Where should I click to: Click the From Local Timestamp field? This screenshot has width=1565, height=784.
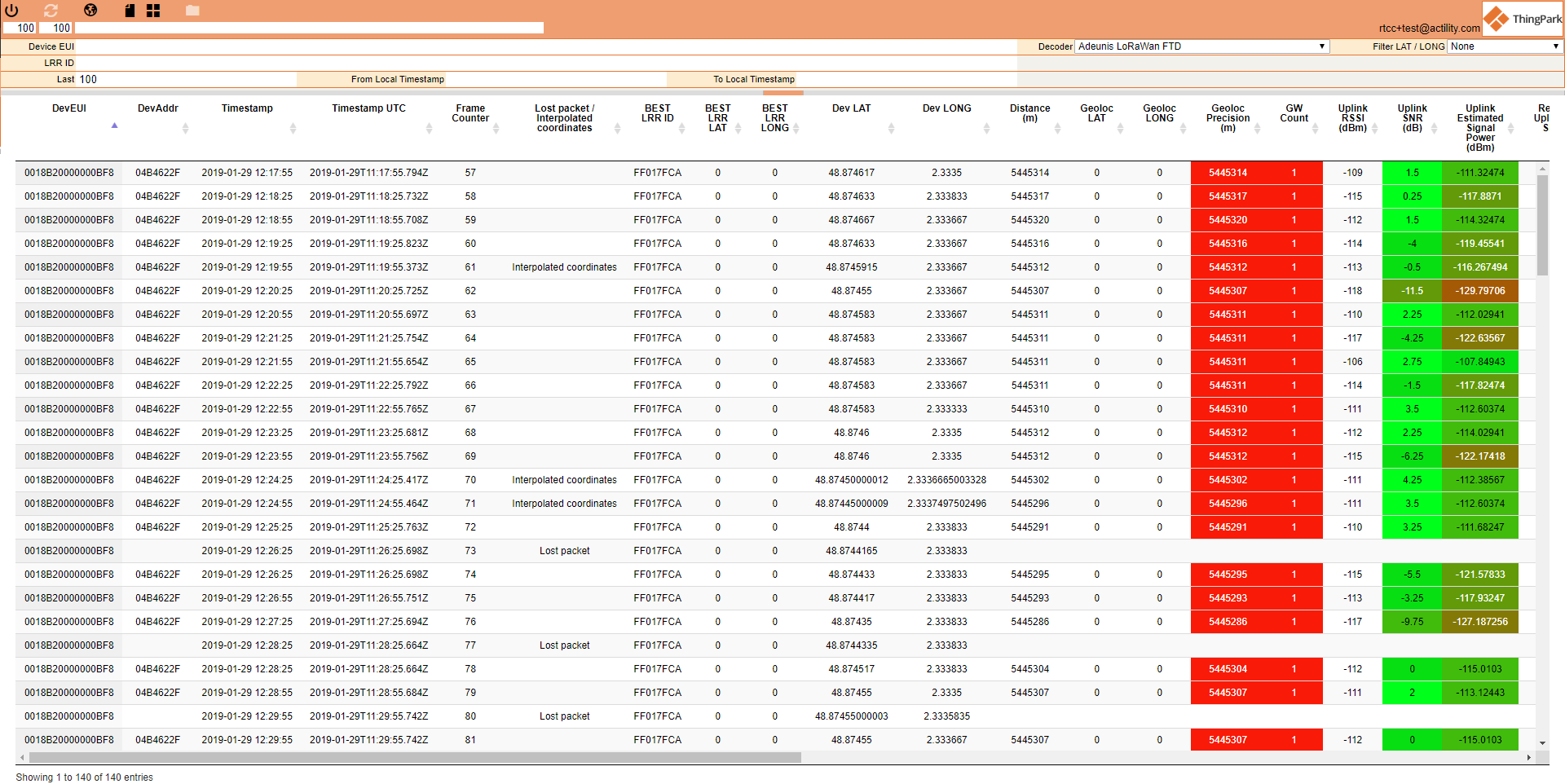point(556,79)
